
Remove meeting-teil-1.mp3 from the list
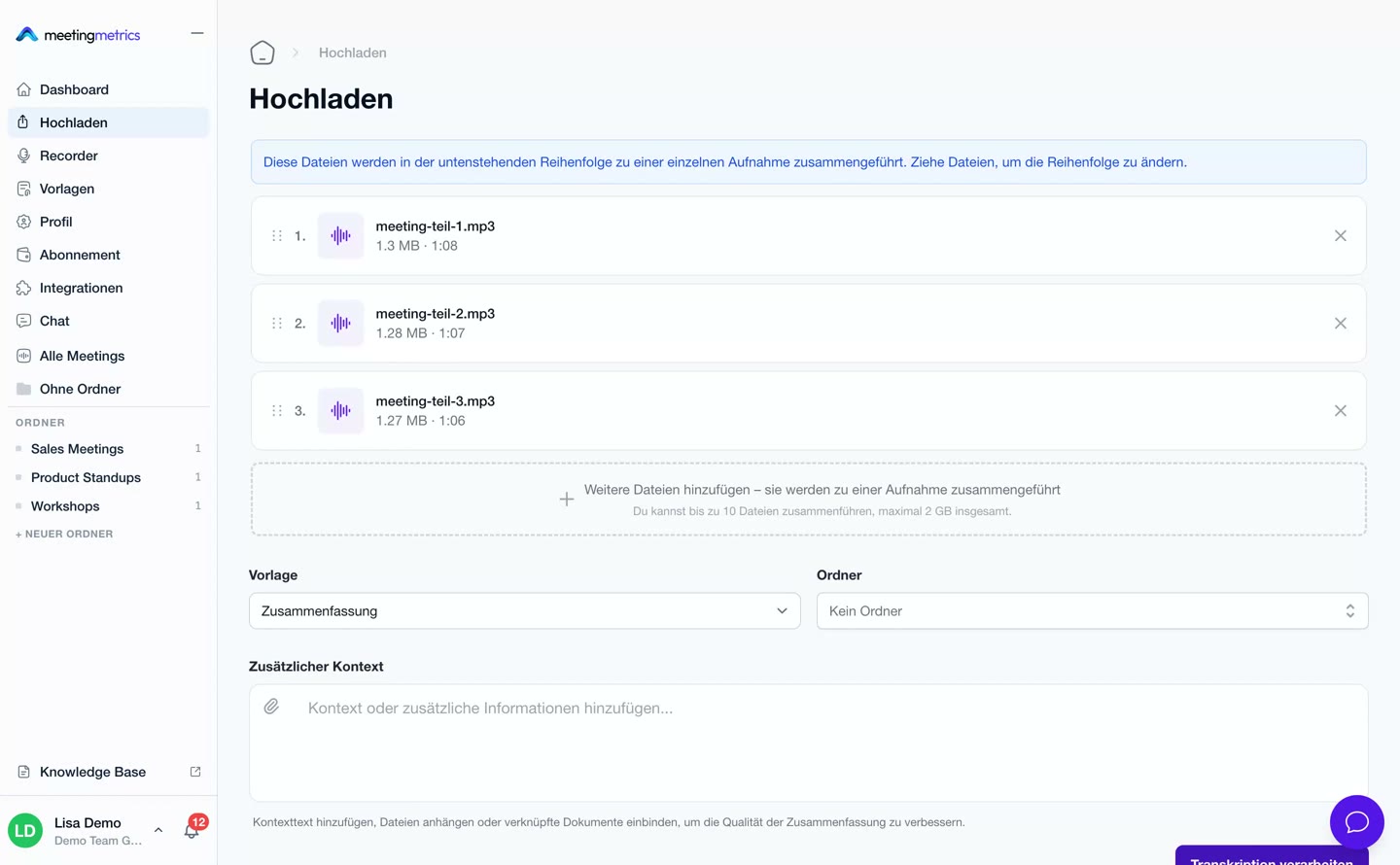tap(1341, 236)
